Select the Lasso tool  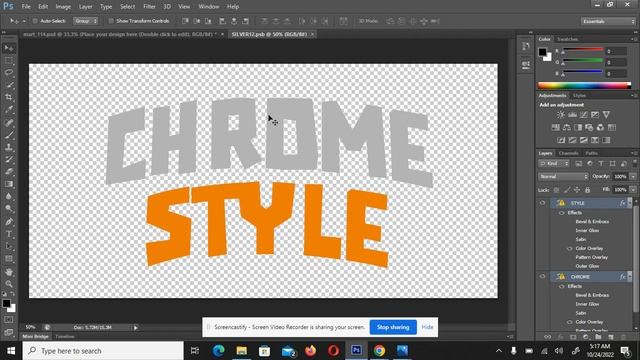[x=9, y=73]
